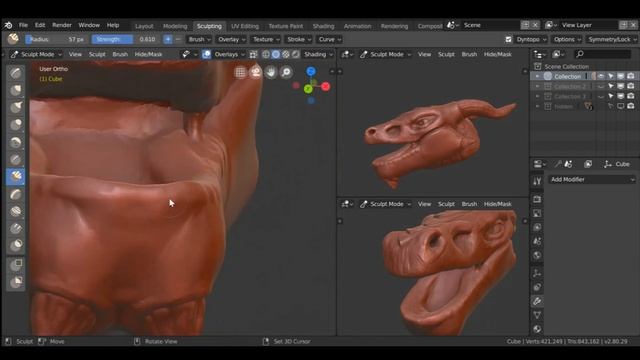
Task: Open the Overlay dropdown in tool settings
Action: coord(231,40)
